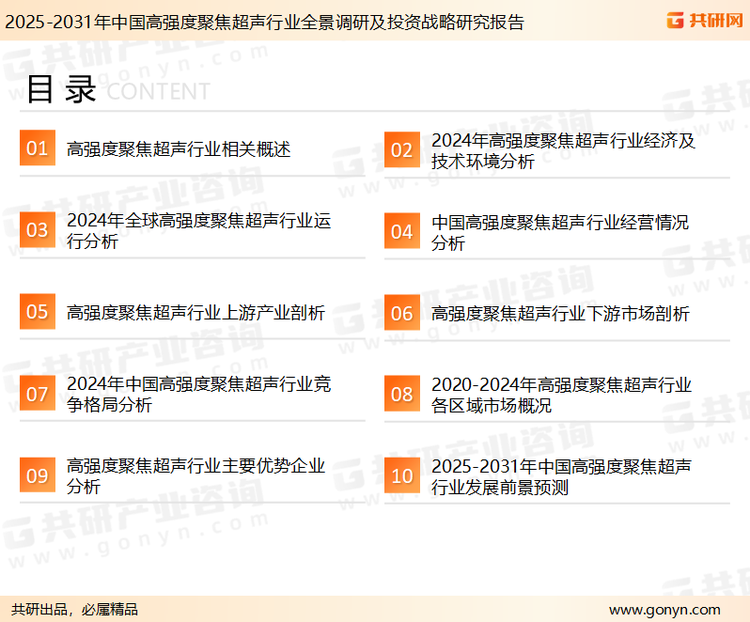This screenshot has width=750, height=622.
Task: Click the 09 orange number badge
Action: pyautogui.click(x=37, y=475)
